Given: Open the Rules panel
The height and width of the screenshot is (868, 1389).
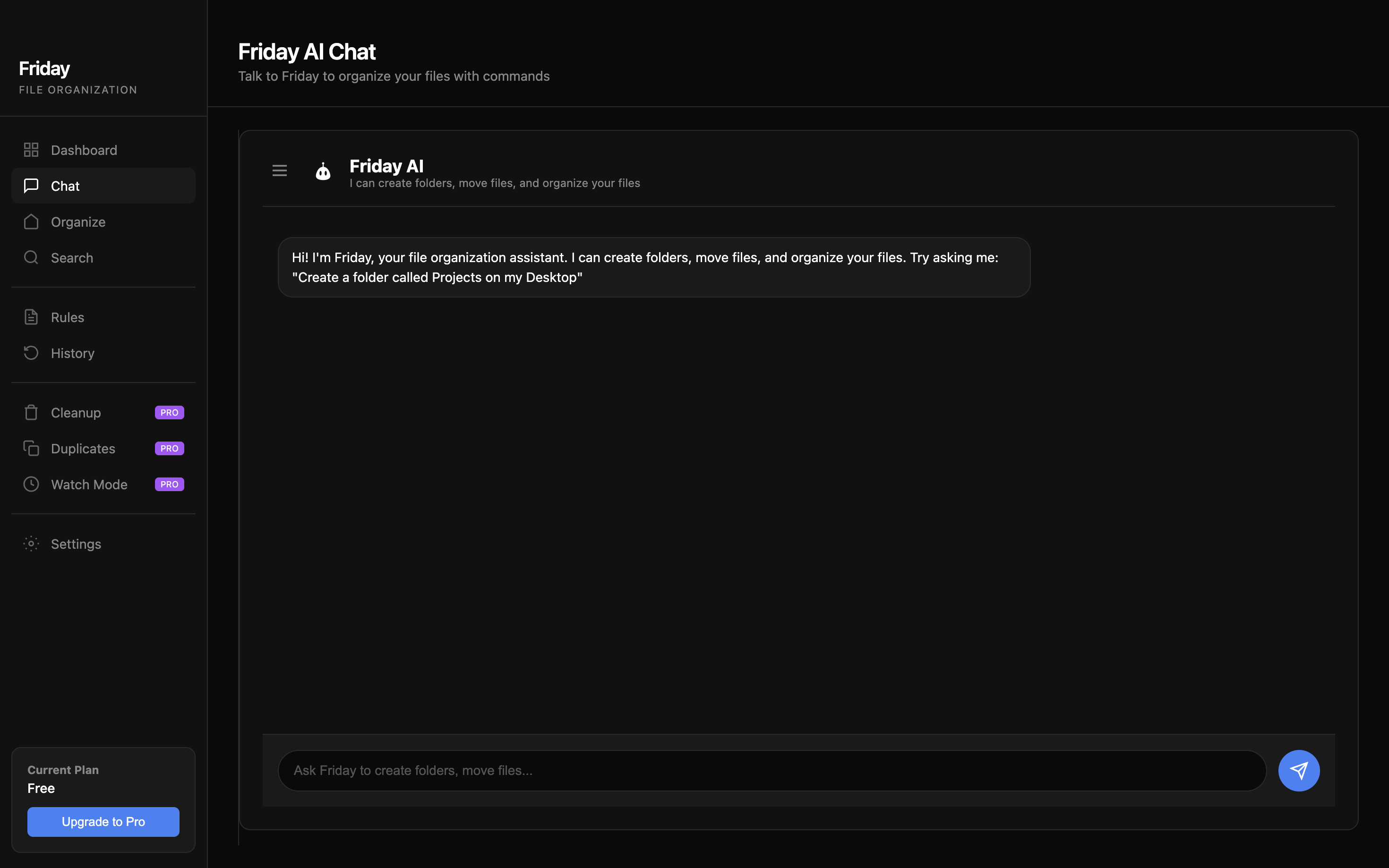Looking at the screenshot, I should coord(67,317).
